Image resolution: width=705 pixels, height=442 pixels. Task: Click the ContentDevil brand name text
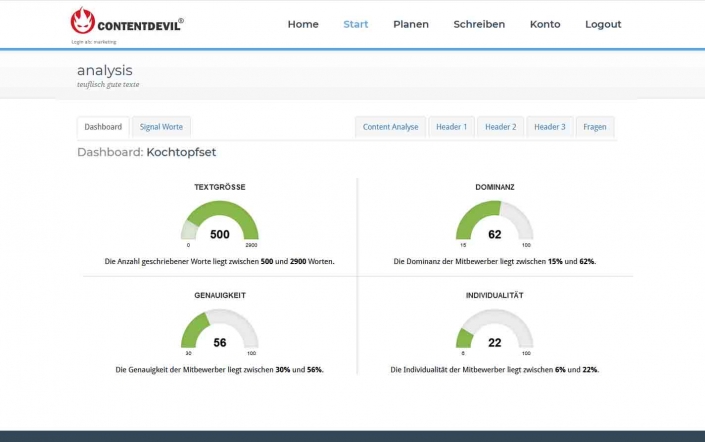tap(140, 25)
